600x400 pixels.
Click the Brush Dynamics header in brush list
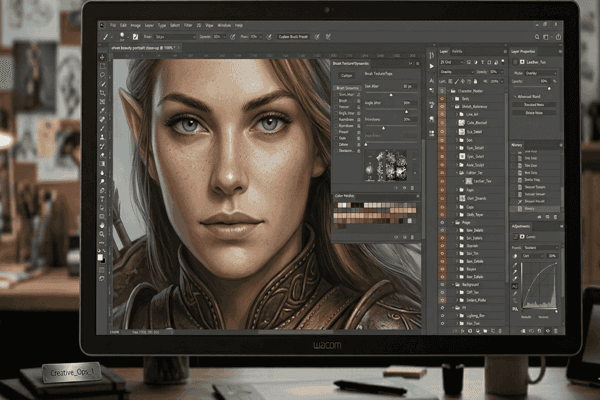coord(347,88)
